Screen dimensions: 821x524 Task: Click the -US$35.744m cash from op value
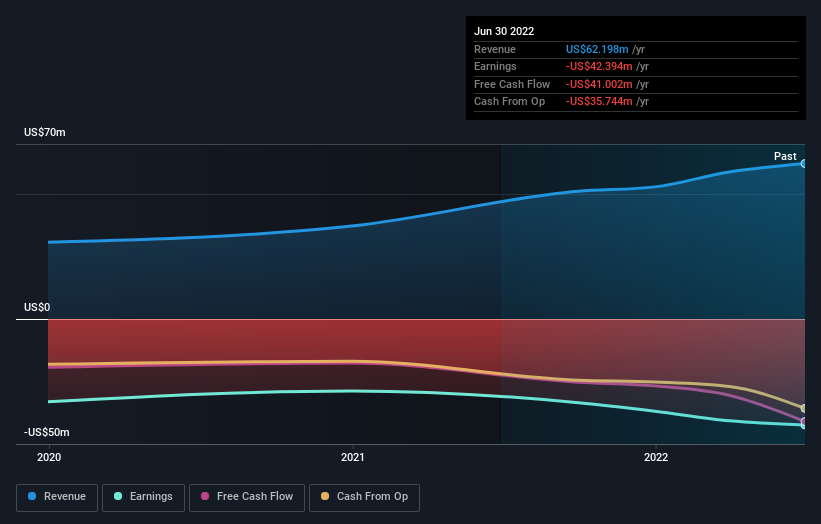click(x=599, y=102)
